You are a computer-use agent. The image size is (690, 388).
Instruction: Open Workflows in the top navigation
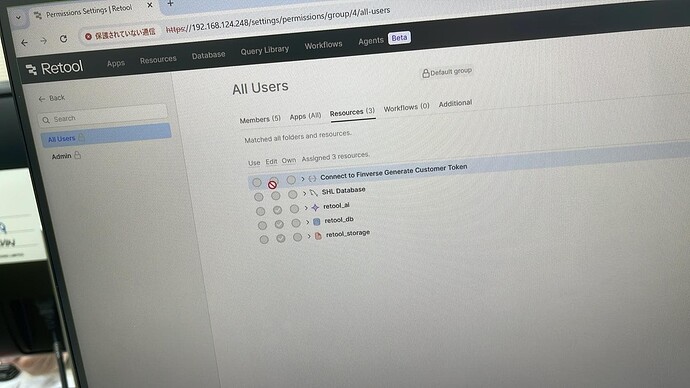323,45
